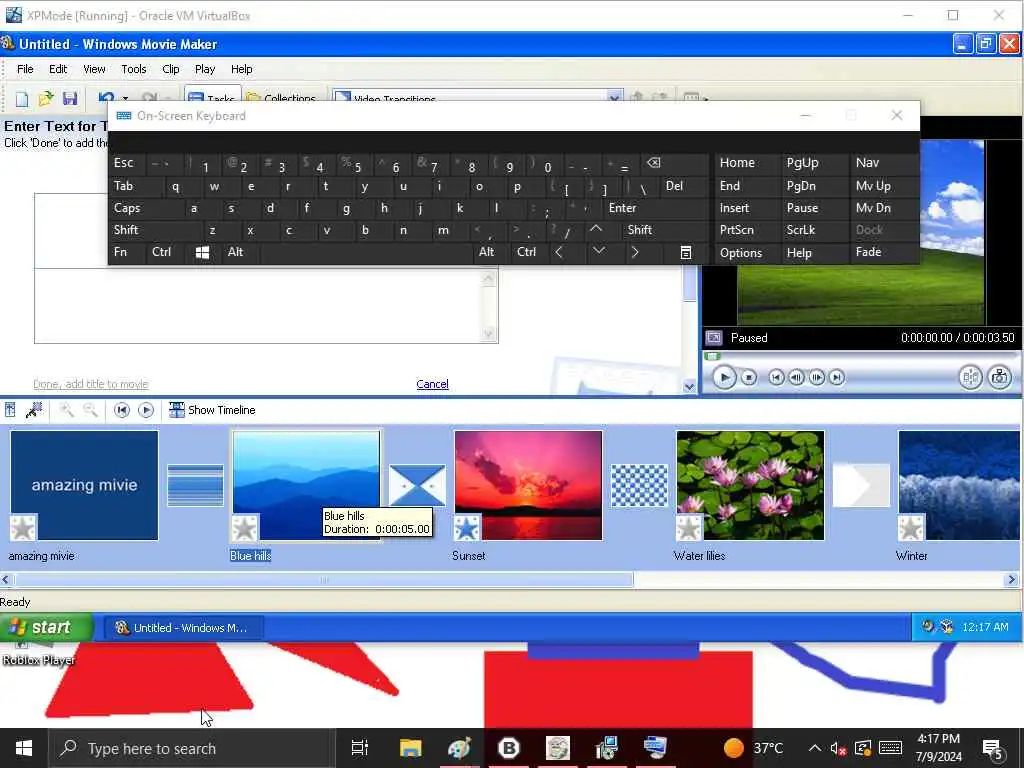
Task: Click inside the lower title text box
Action: pyautogui.click(x=258, y=306)
